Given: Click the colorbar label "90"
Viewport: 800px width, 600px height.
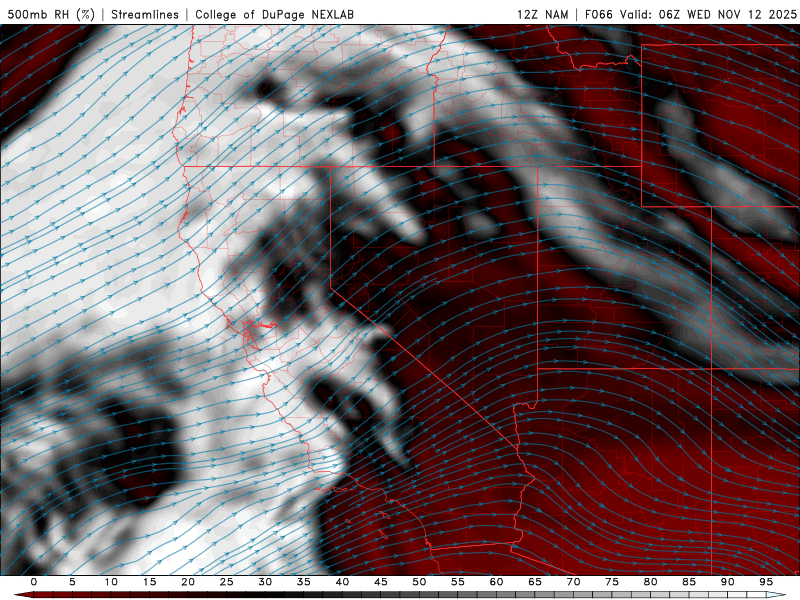Looking at the screenshot, I should [727, 582].
